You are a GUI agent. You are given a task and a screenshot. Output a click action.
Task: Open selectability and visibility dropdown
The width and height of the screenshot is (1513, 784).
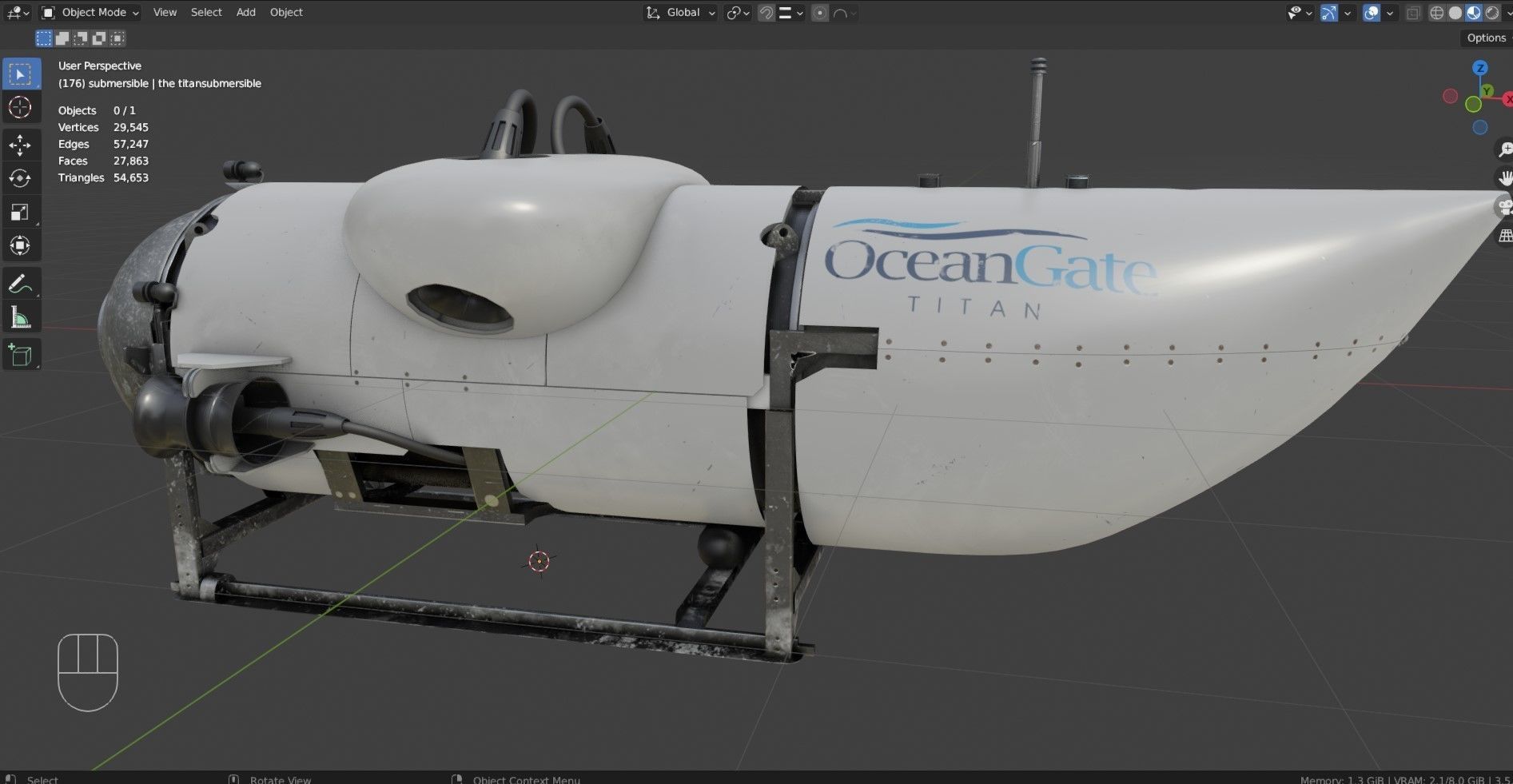[x=1299, y=13]
